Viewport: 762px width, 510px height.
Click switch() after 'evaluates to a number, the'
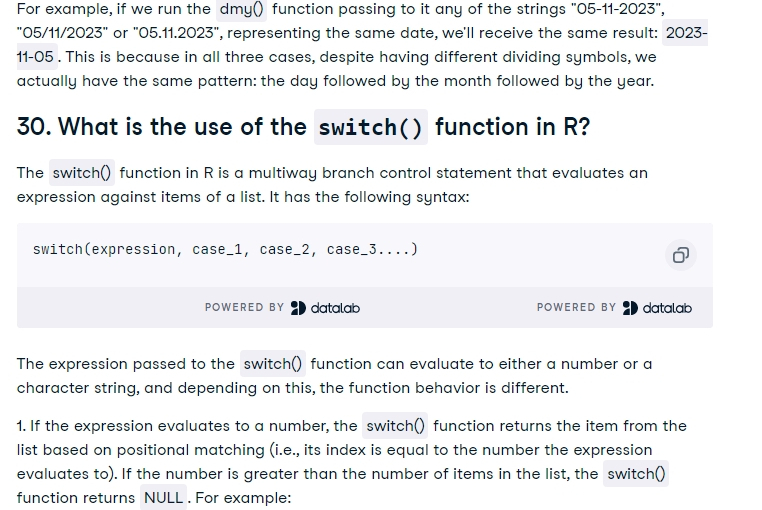pyautogui.click(x=396, y=426)
